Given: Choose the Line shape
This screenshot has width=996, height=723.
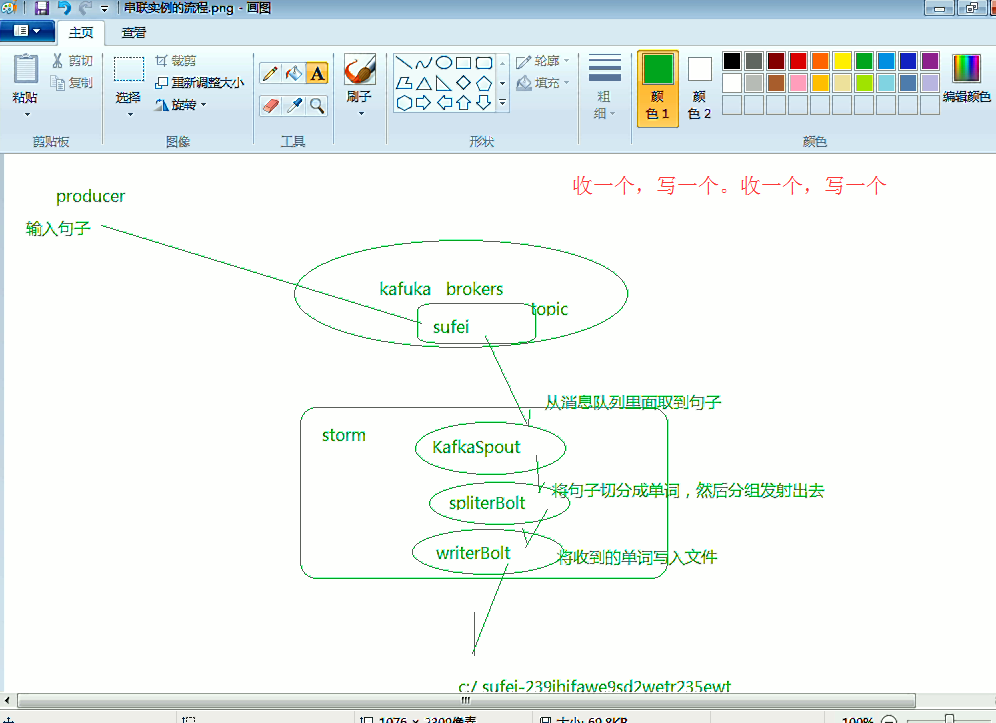Looking at the screenshot, I should click(404, 63).
